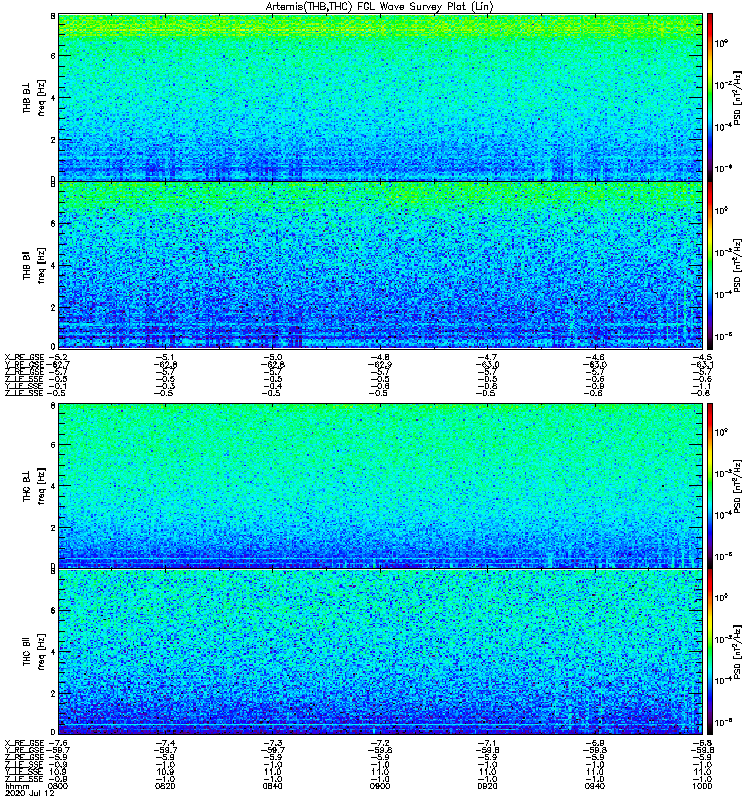750x800 pixels.
Task: Click the 0820 time tick label
Action: [165, 786]
